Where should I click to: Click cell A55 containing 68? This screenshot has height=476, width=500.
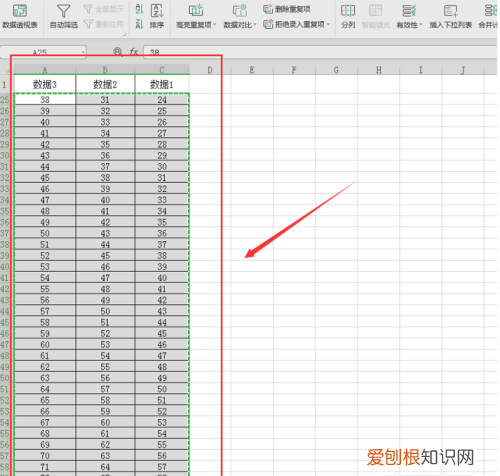45,433
